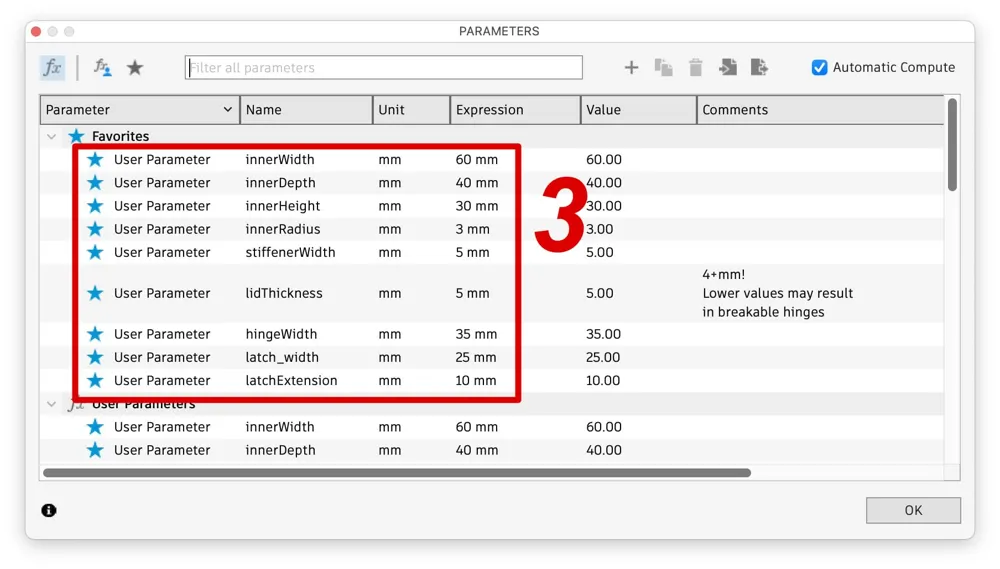Click User Parameter label in the innerRadius row
This screenshot has width=1000, height=569.
tap(162, 229)
